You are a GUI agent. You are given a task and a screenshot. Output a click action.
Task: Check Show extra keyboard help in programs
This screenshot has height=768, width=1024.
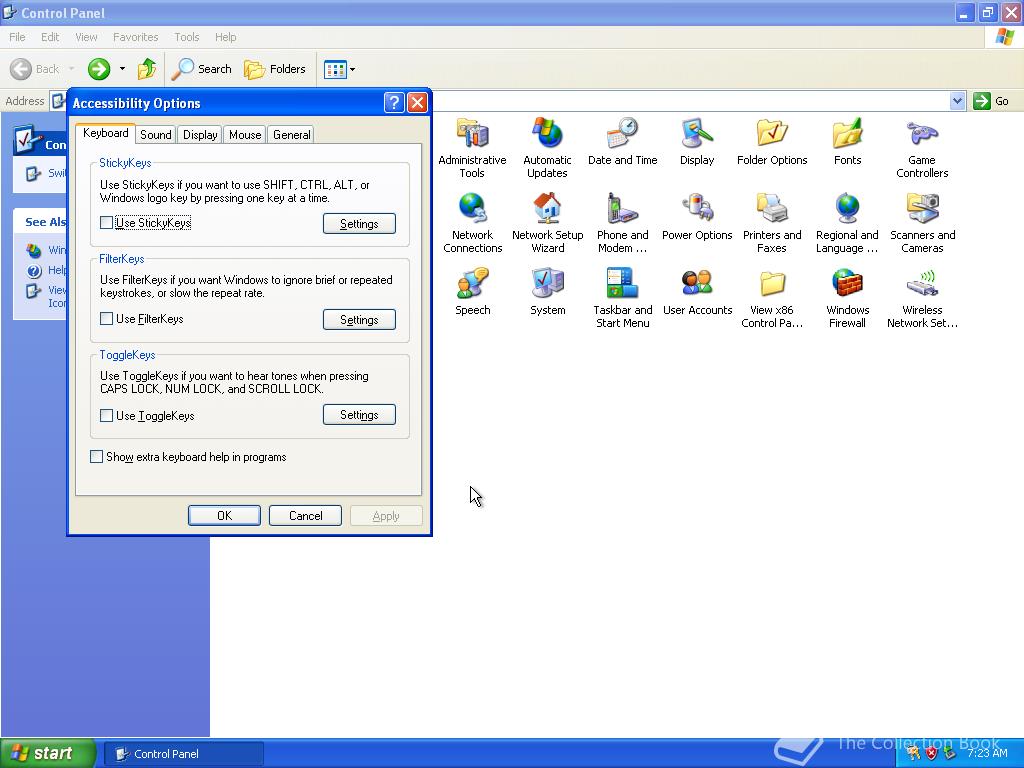click(96, 456)
